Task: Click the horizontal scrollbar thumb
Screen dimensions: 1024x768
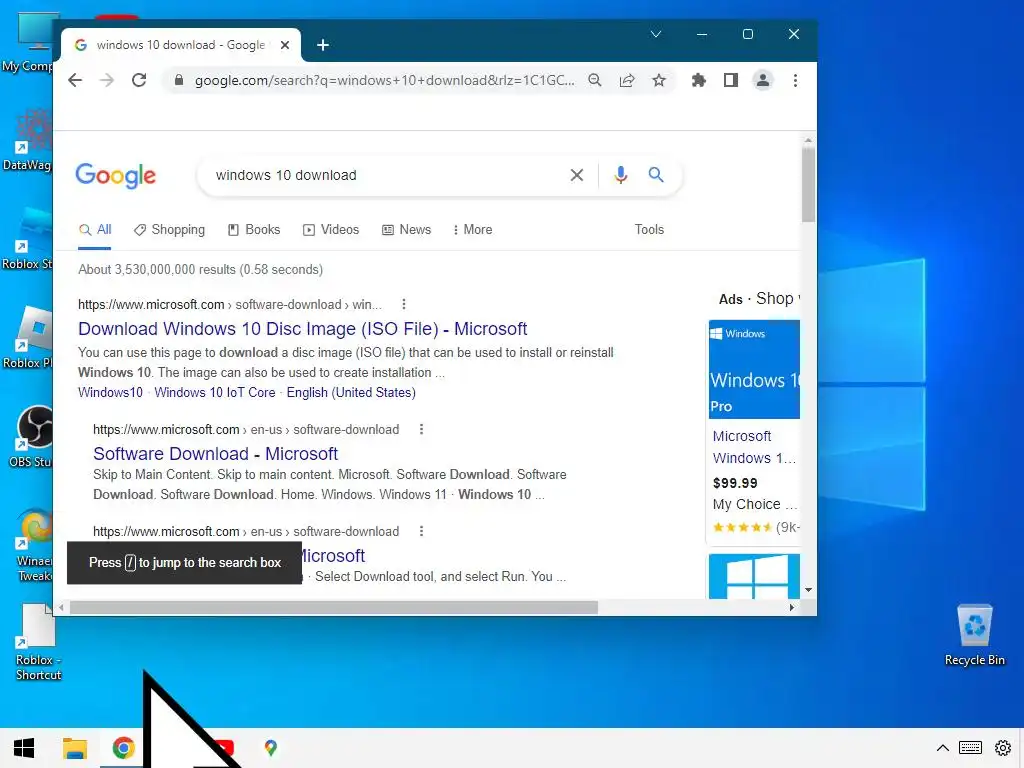Action: 334,607
